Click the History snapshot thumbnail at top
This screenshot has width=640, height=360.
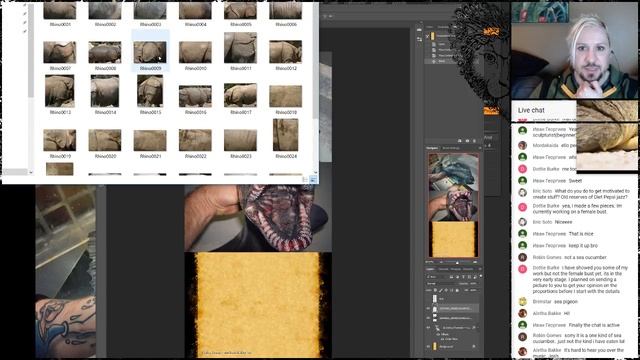(x=433, y=36)
